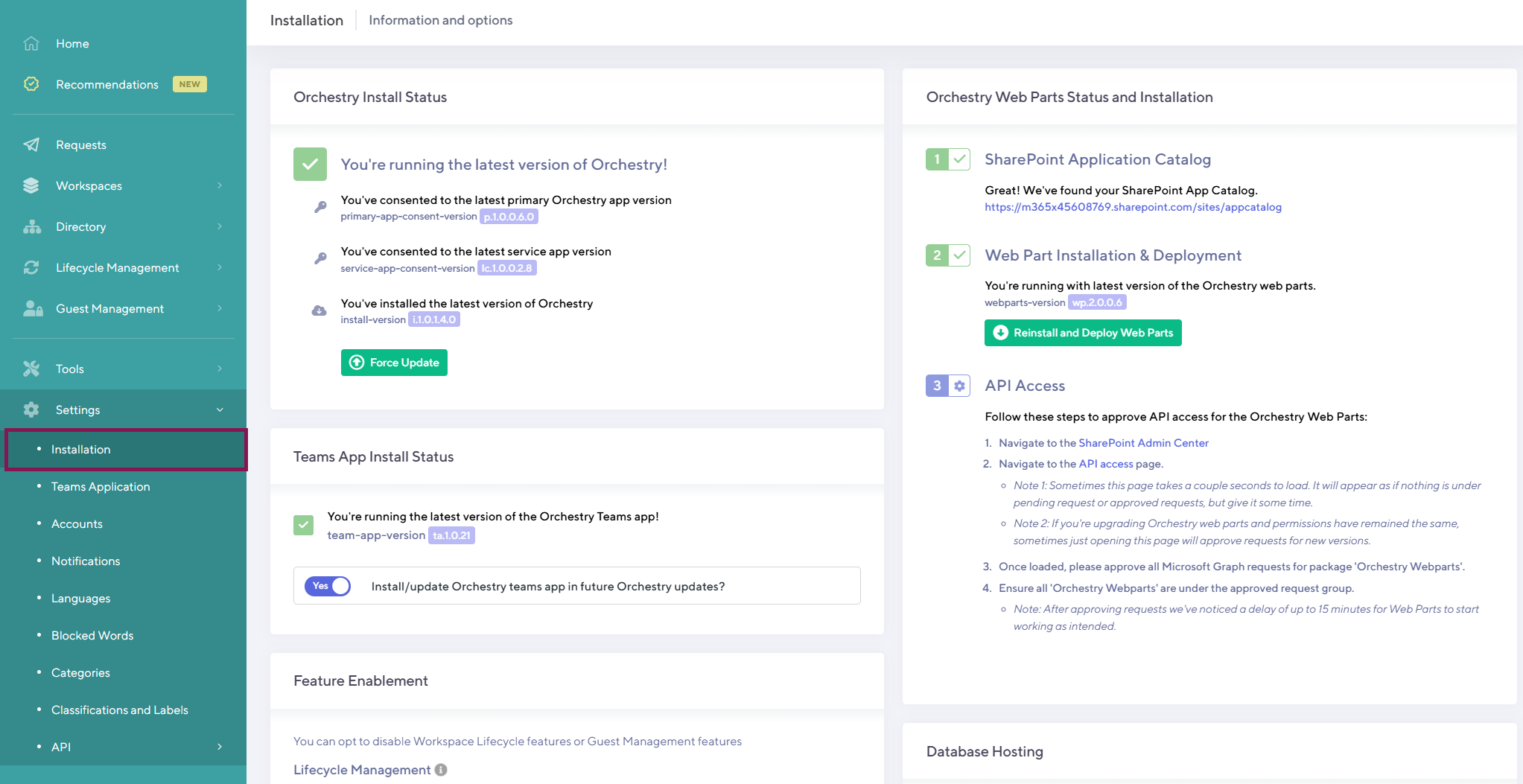The width and height of the screenshot is (1523, 784).
Task: Click the Requests paper plane icon
Action: click(31, 144)
